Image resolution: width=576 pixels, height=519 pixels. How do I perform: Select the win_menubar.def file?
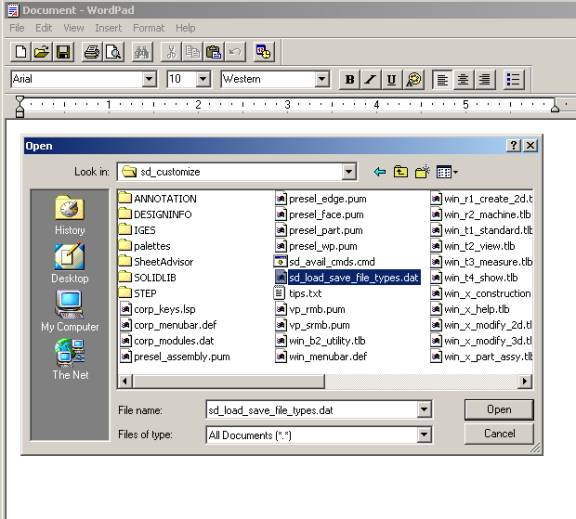[321, 357]
